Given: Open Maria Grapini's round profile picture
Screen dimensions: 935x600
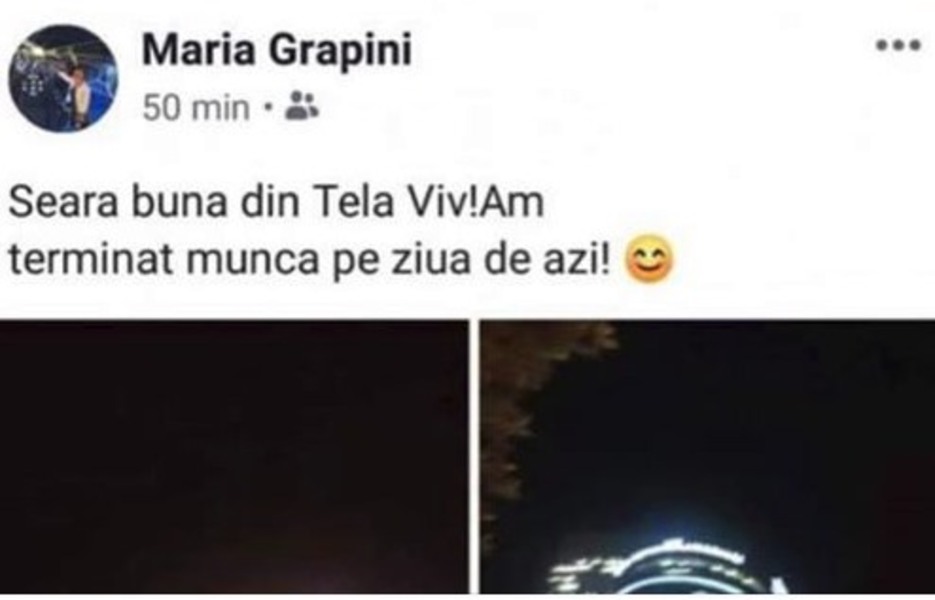Looking at the screenshot, I should (63, 78).
